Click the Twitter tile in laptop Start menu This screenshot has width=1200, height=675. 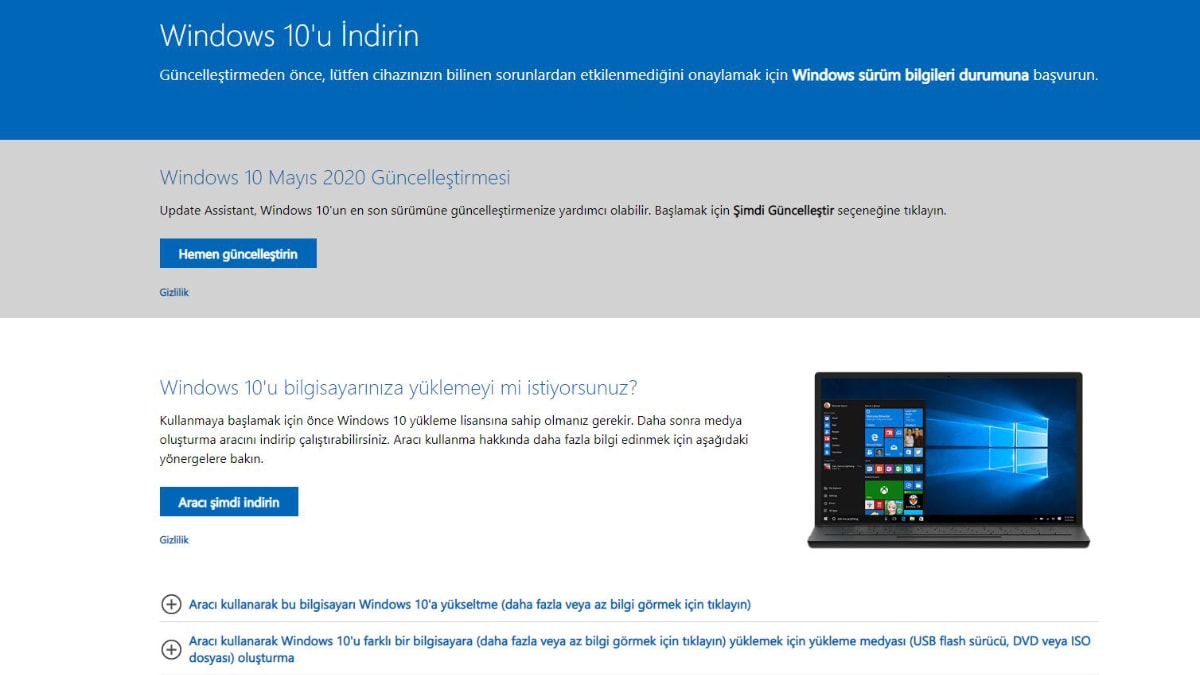coord(918,452)
